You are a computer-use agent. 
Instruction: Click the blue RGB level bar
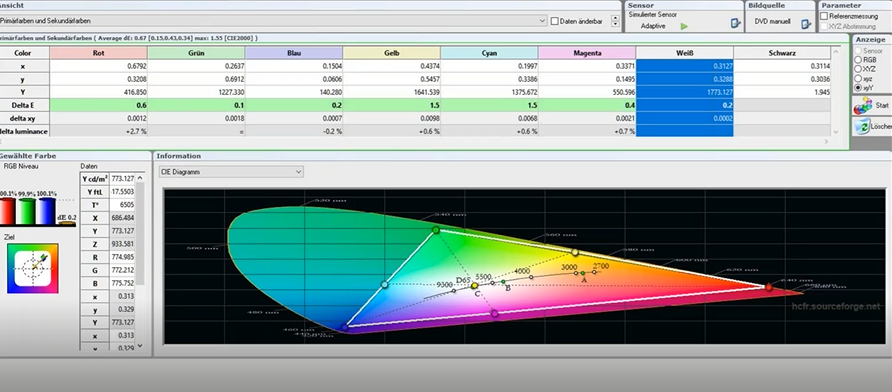46,211
